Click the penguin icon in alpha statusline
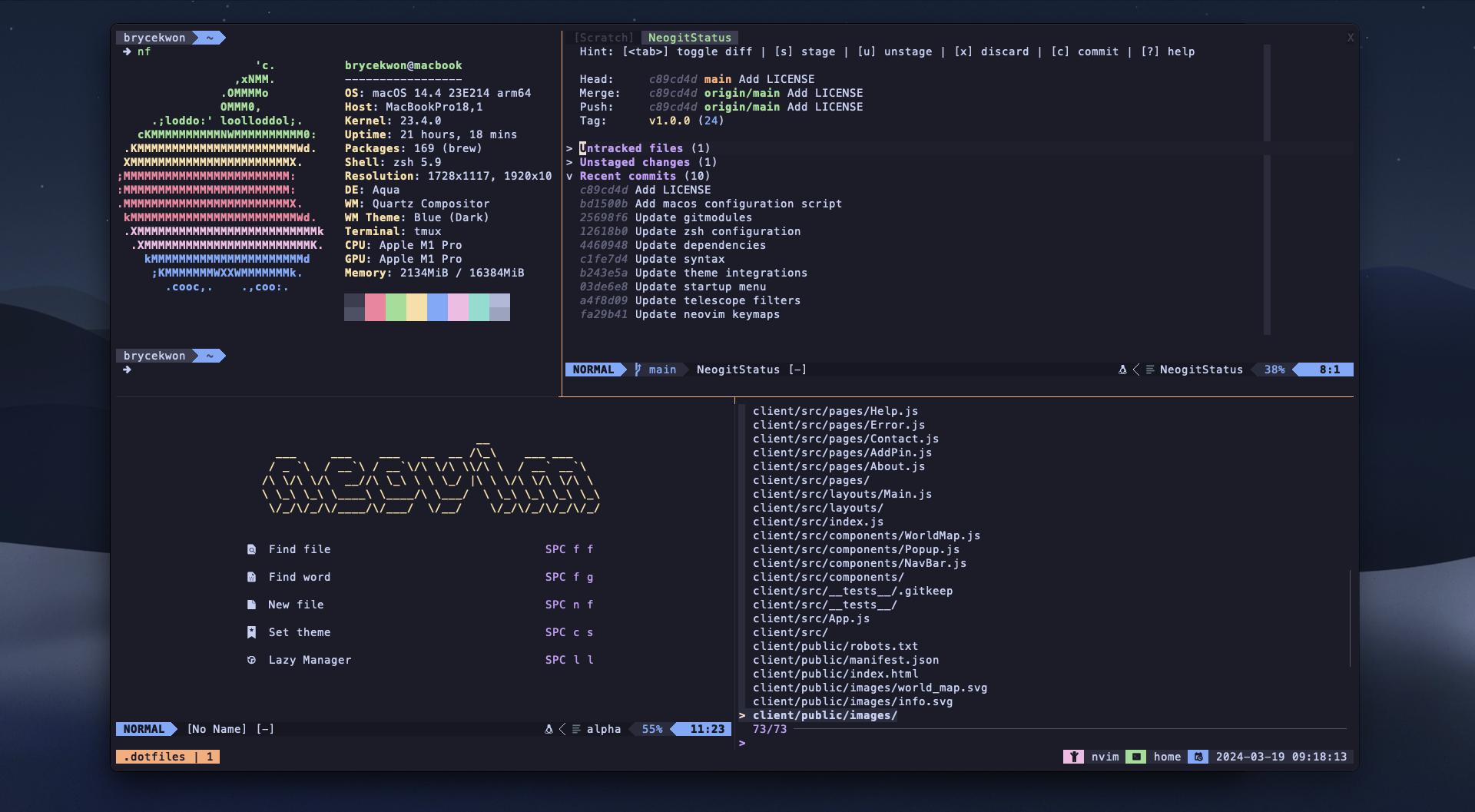Screen dimensions: 1475x812 tap(549, 729)
